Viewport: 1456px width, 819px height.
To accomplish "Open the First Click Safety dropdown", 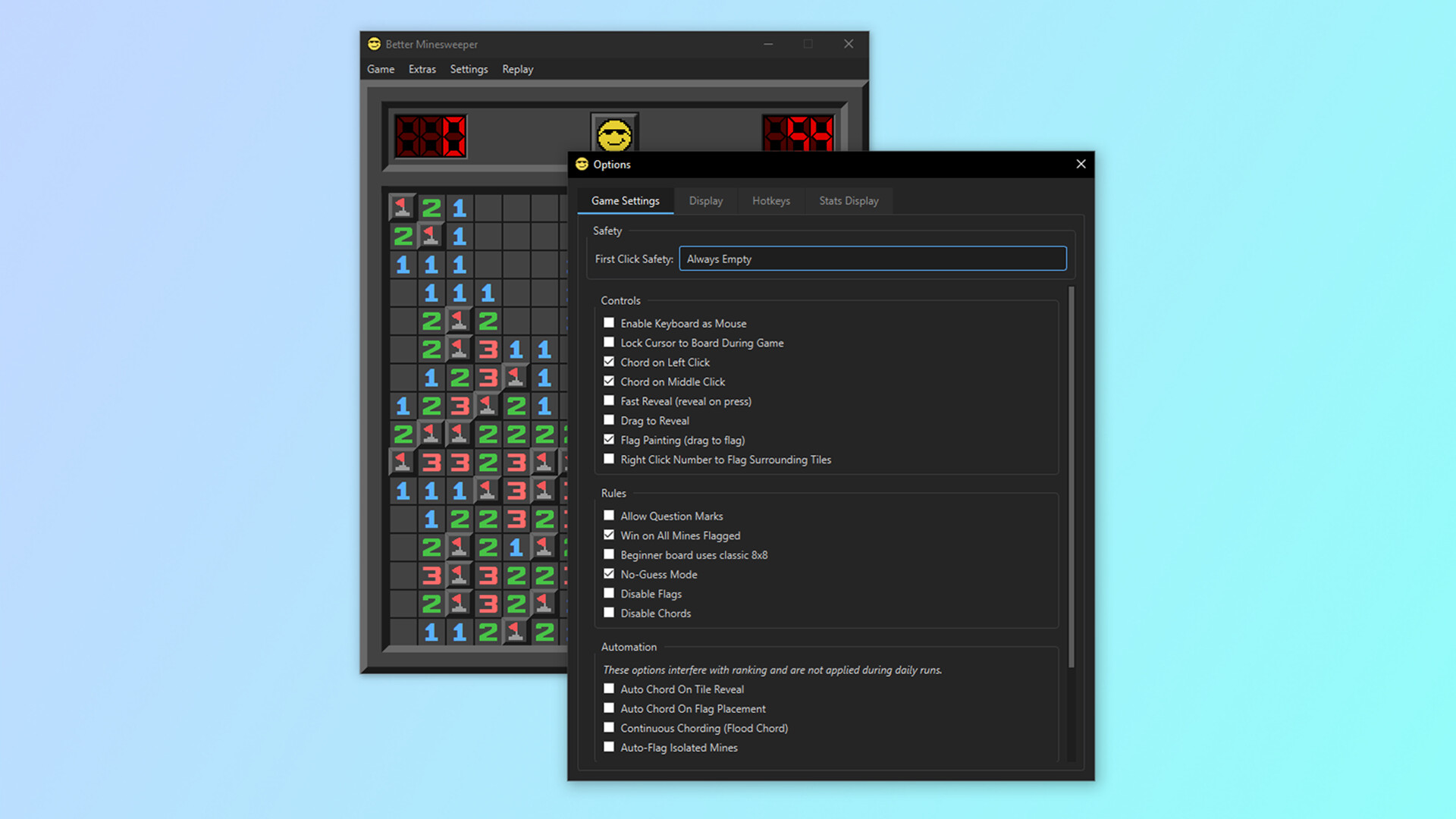I will [872, 259].
